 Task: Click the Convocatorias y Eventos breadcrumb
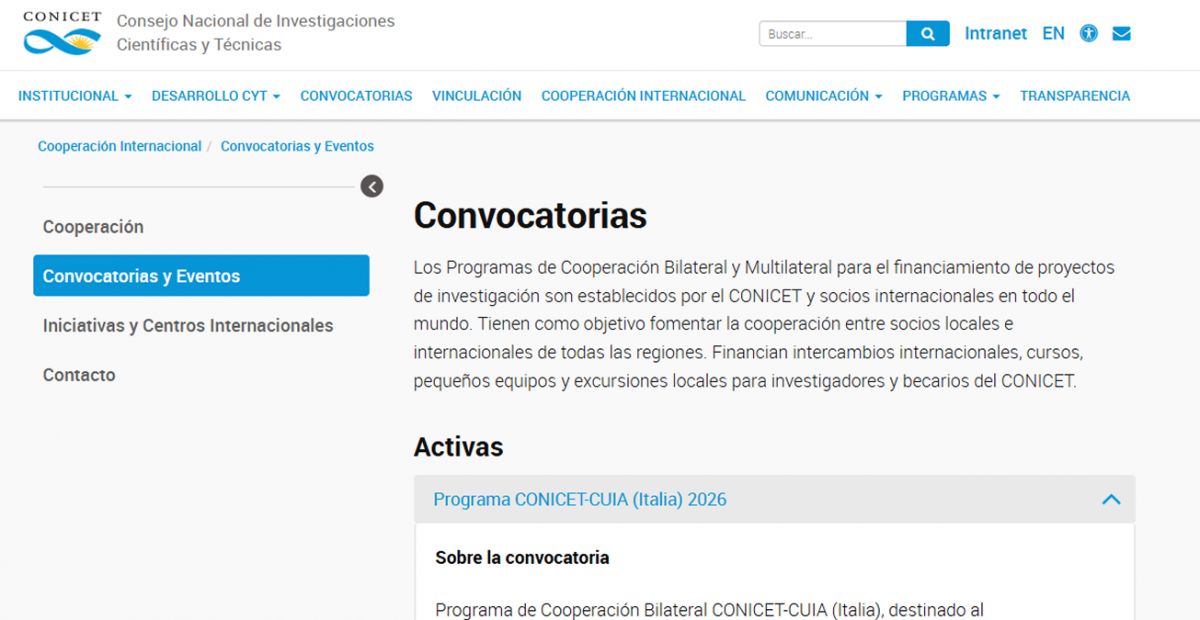(297, 146)
